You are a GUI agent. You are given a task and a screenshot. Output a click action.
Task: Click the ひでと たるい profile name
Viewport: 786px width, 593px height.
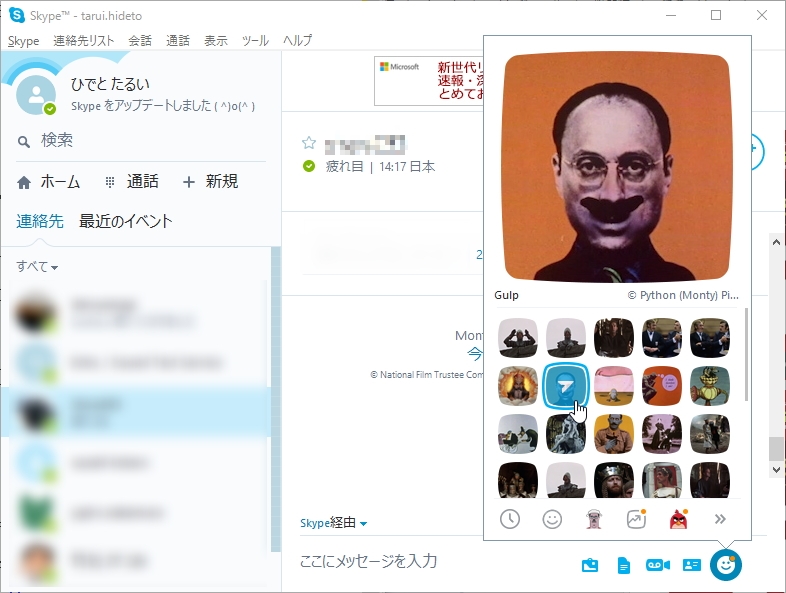point(110,84)
